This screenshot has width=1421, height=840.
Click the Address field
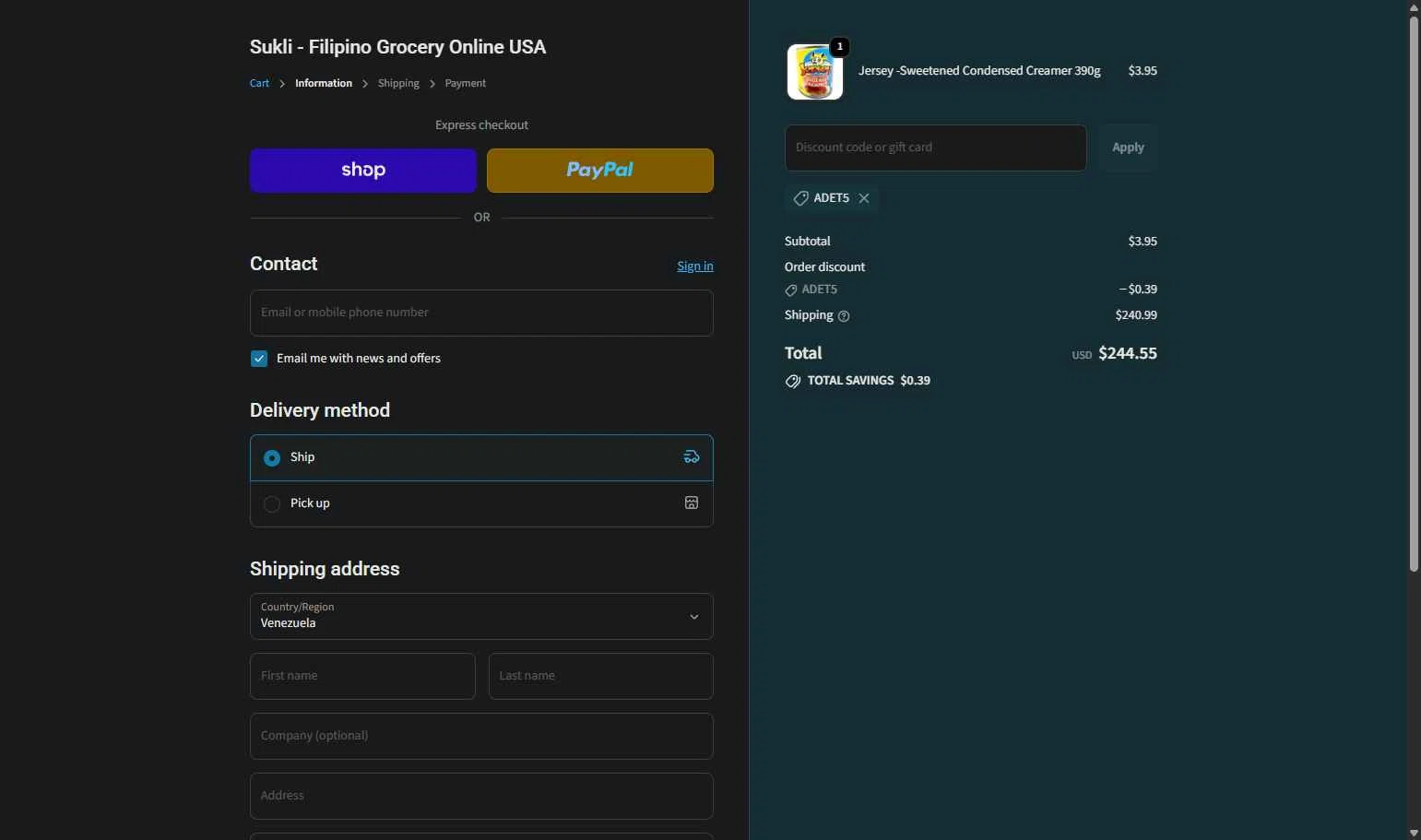(x=481, y=796)
